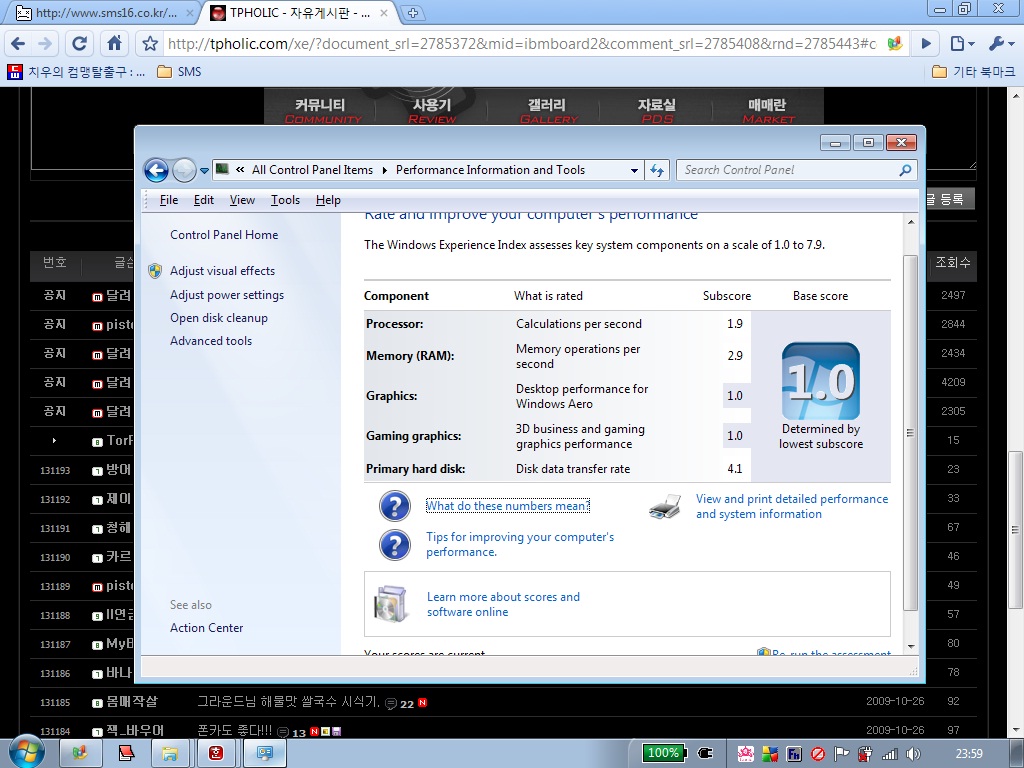Bookmark page with the star icon

[x=150, y=44]
